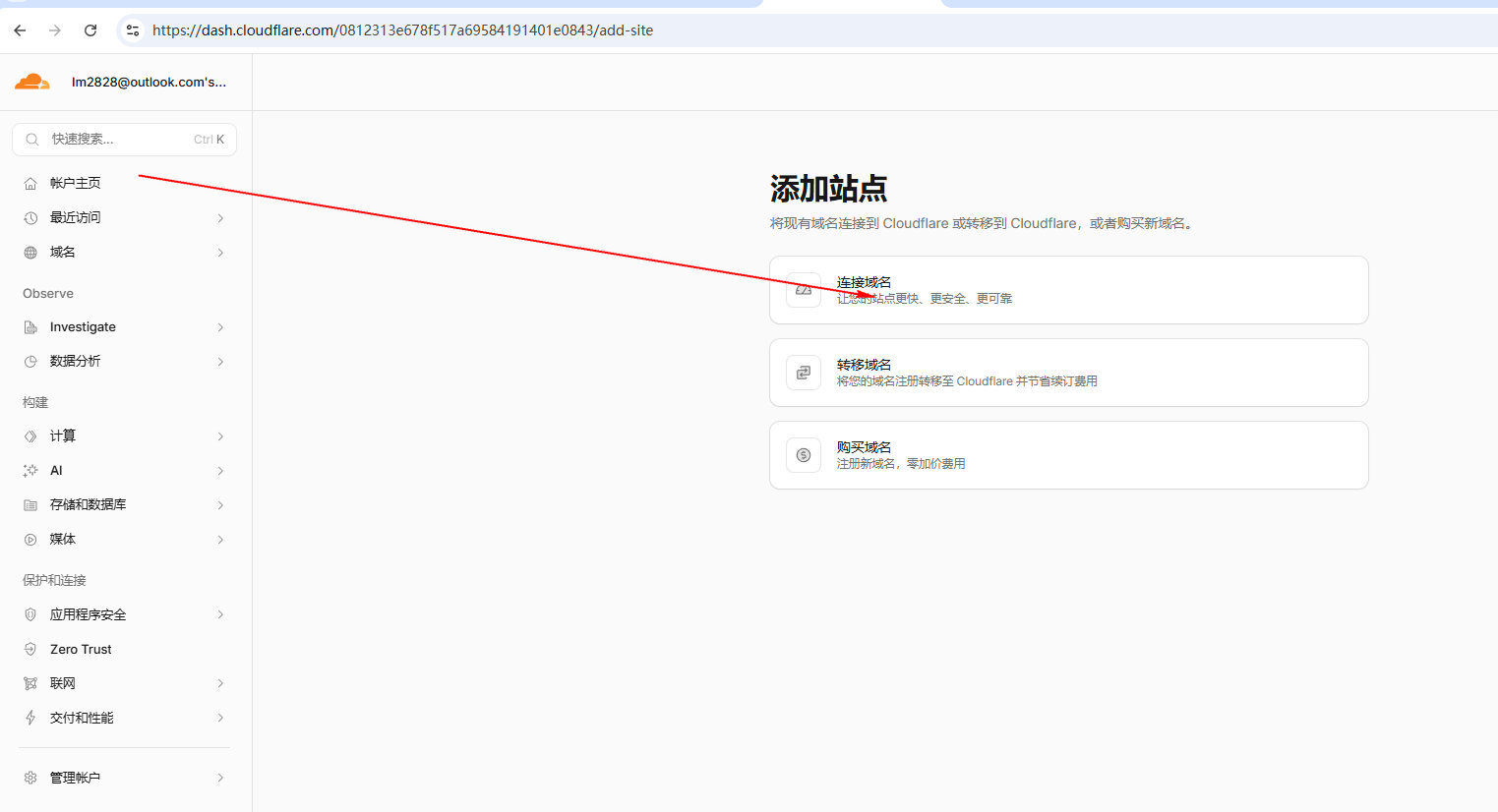The height and width of the screenshot is (812, 1498).
Task: Focus the 快速搜索 search box
Action: 124,140
